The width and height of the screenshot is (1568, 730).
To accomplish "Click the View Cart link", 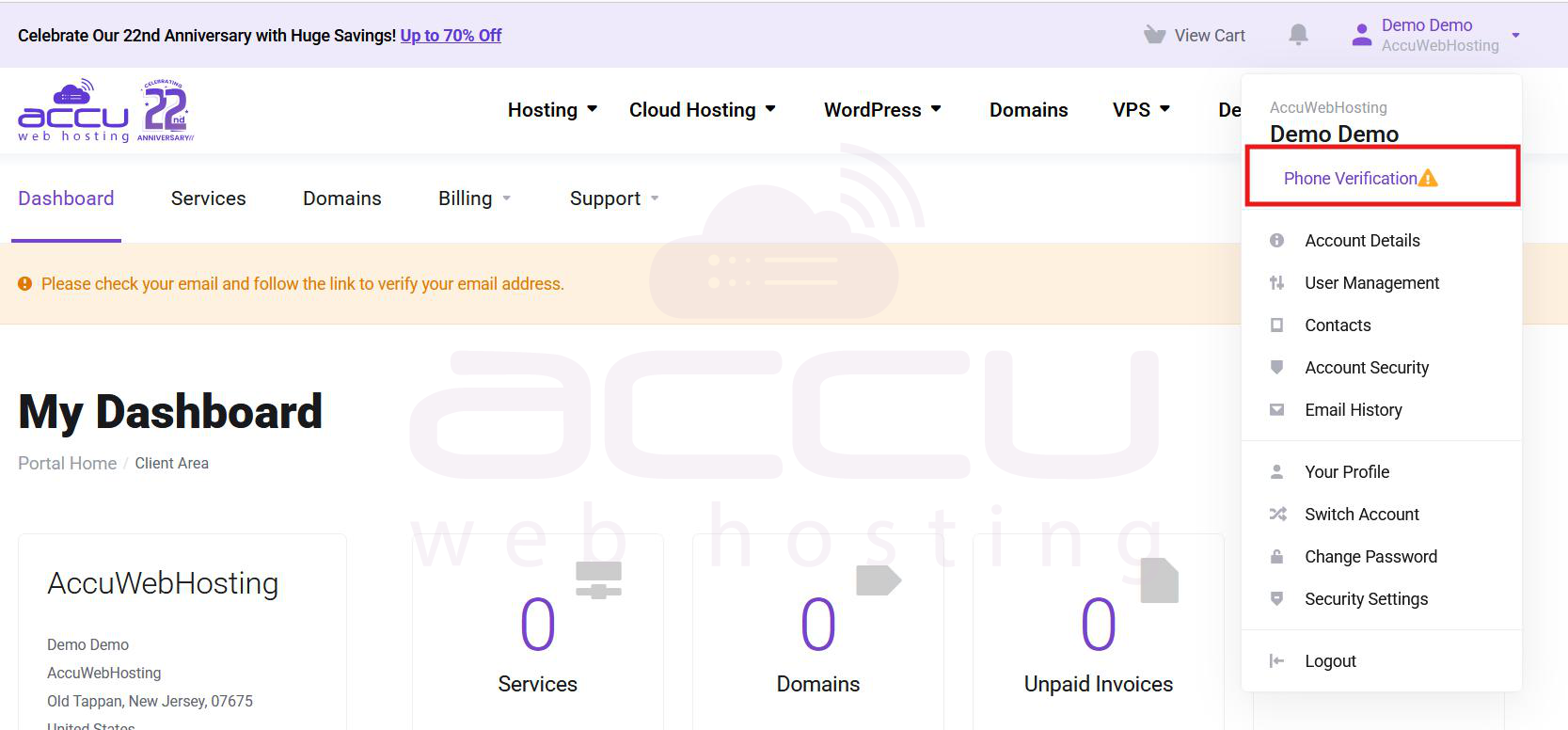I will click(x=1210, y=36).
